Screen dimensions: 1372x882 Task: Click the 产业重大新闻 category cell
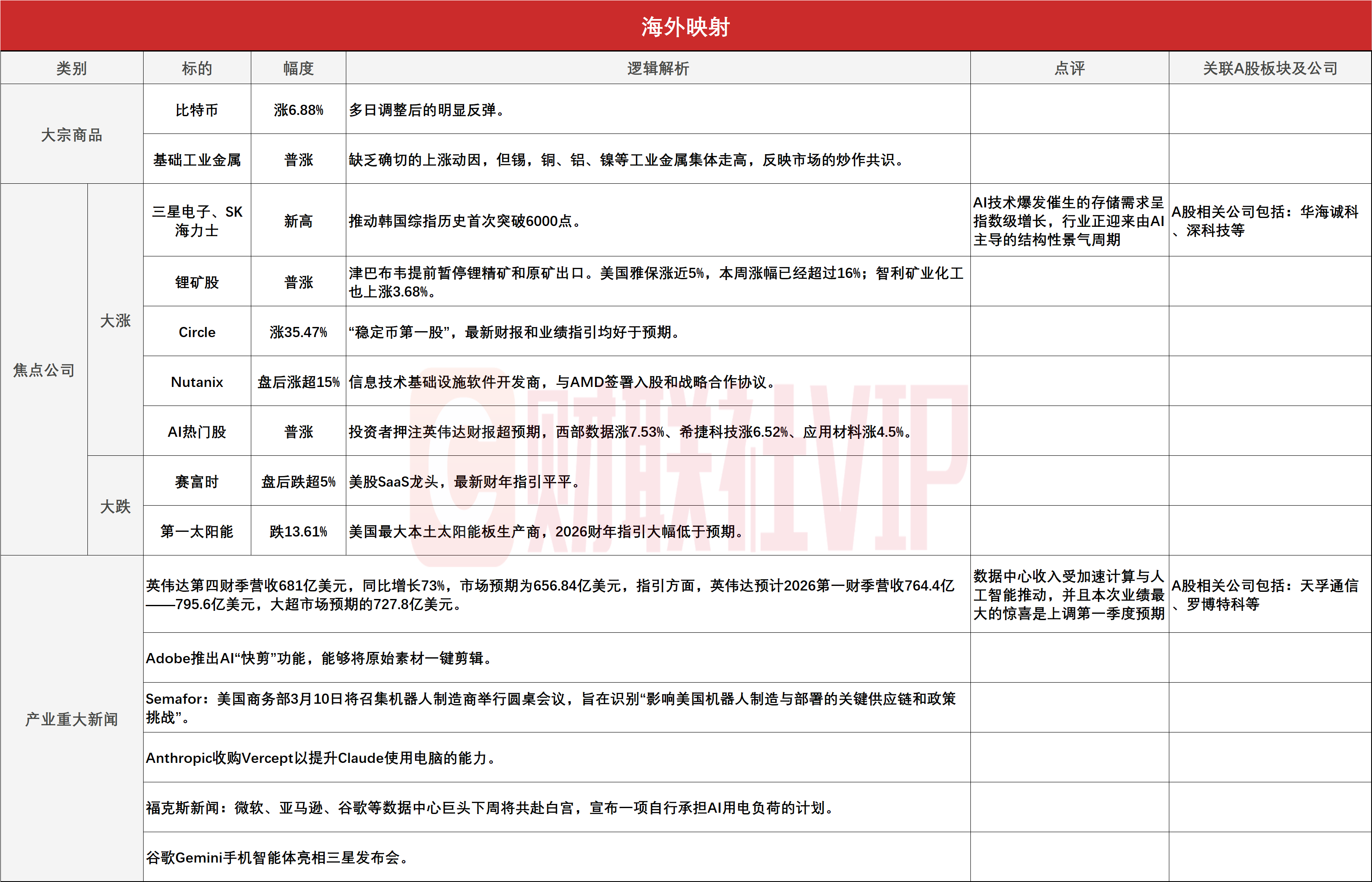pyautogui.click(x=71, y=719)
